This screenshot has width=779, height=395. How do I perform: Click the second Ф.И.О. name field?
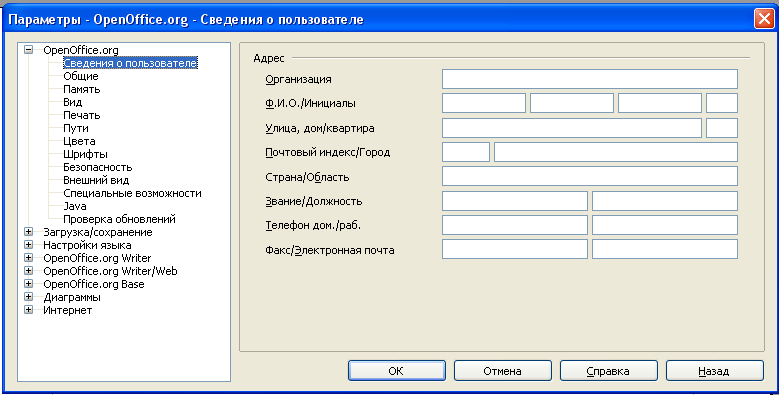572,103
